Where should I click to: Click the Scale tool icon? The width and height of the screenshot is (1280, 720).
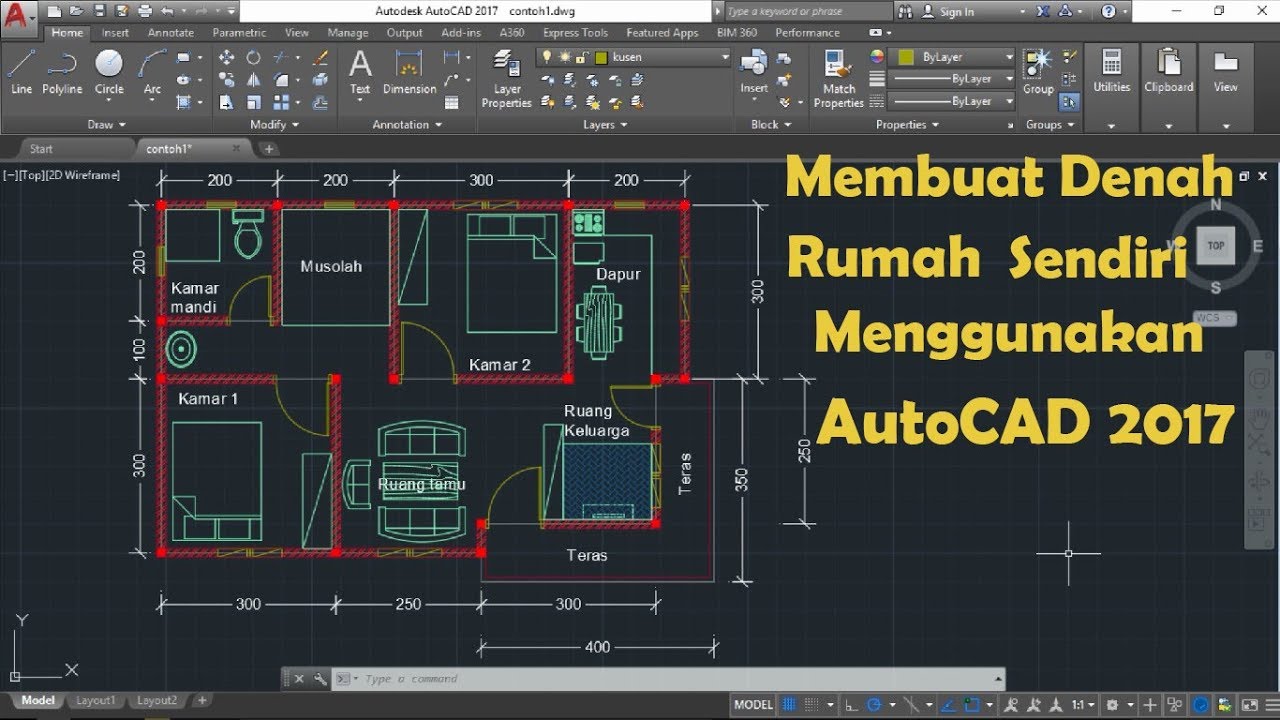point(254,102)
